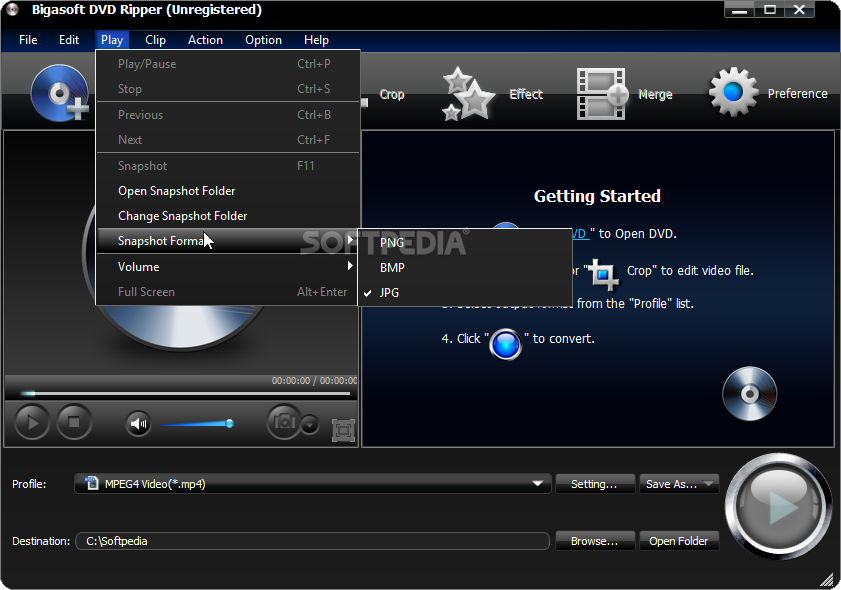Image resolution: width=841 pixels, height=590 pixels.
Task: Click the Crop toolbar label
Action: pyautogui.click(x=392, y=94)
